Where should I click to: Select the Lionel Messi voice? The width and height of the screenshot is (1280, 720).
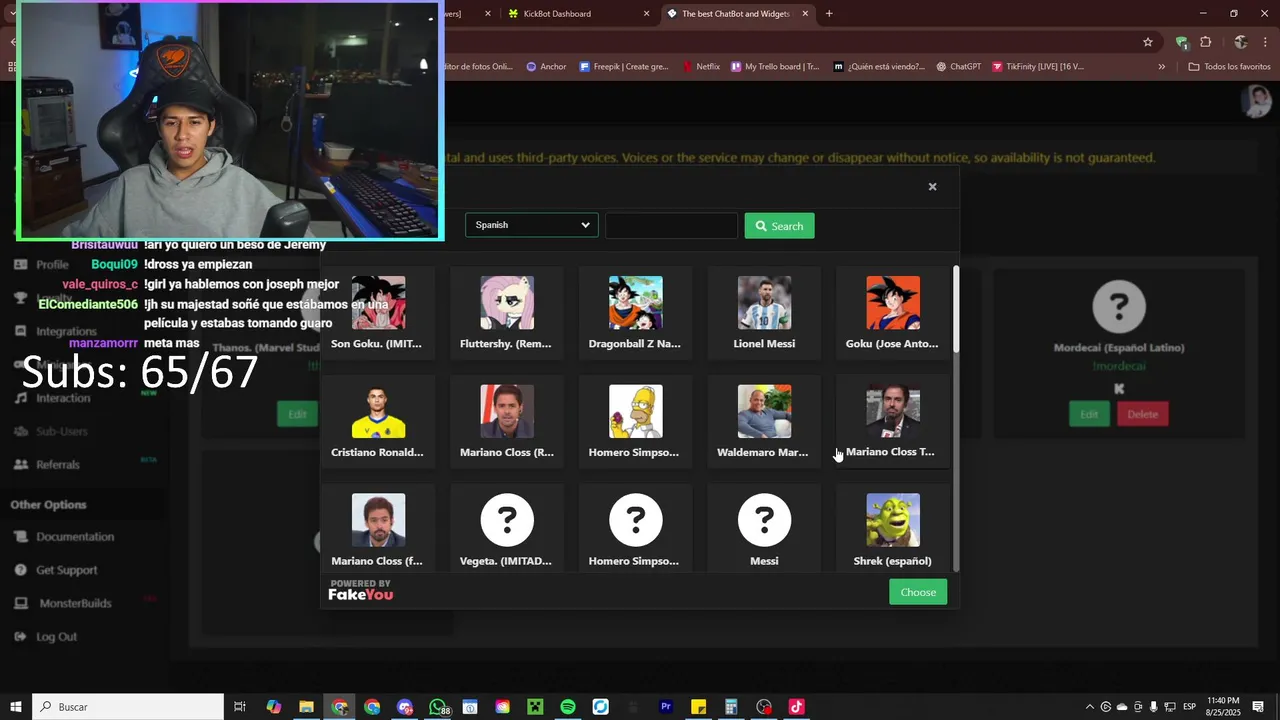764,313
